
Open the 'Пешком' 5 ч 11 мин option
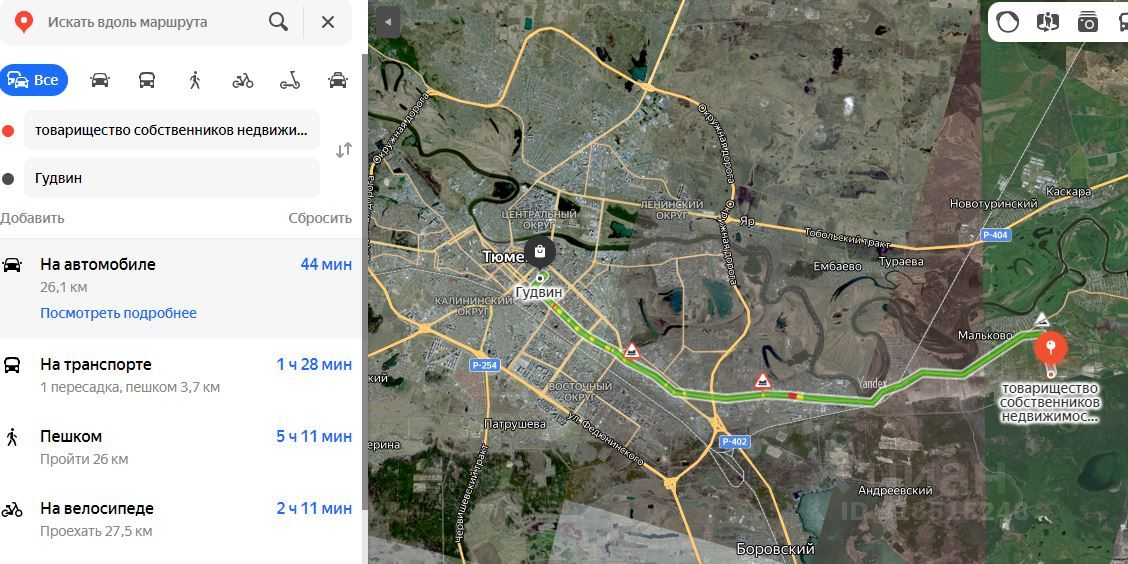point(180,447)
